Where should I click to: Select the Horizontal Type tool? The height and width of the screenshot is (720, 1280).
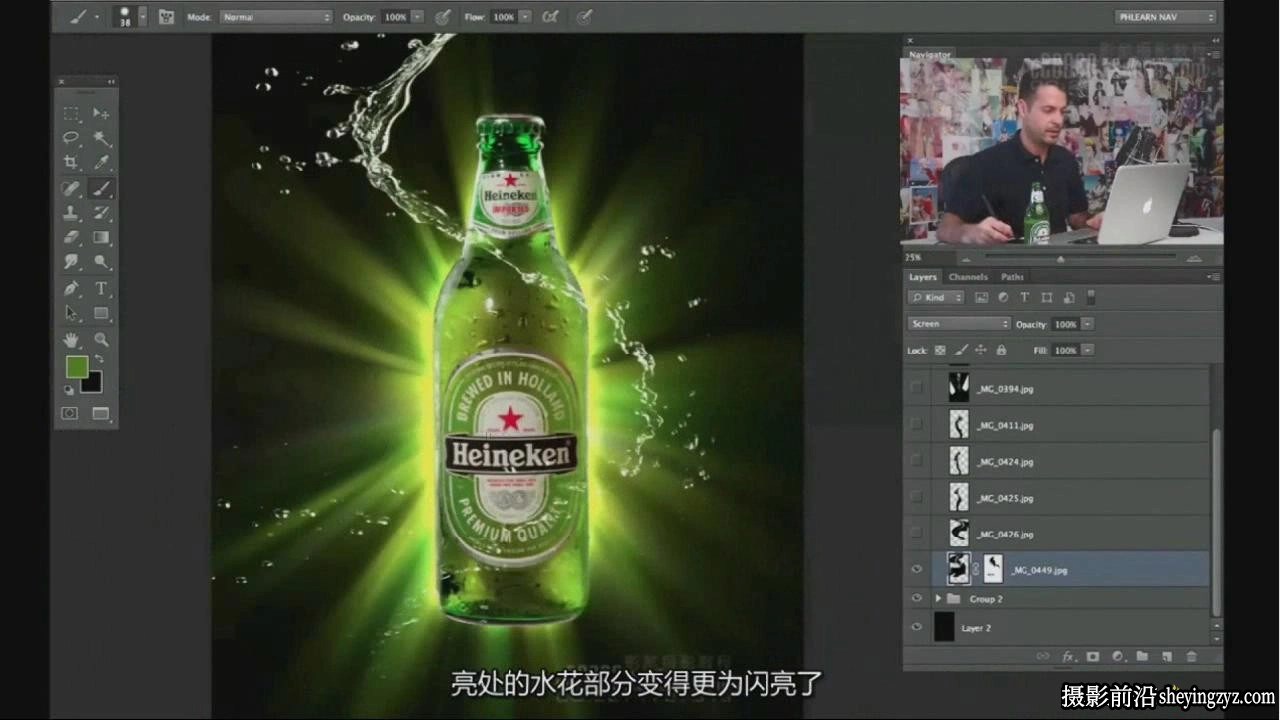(x=101, y=288)
